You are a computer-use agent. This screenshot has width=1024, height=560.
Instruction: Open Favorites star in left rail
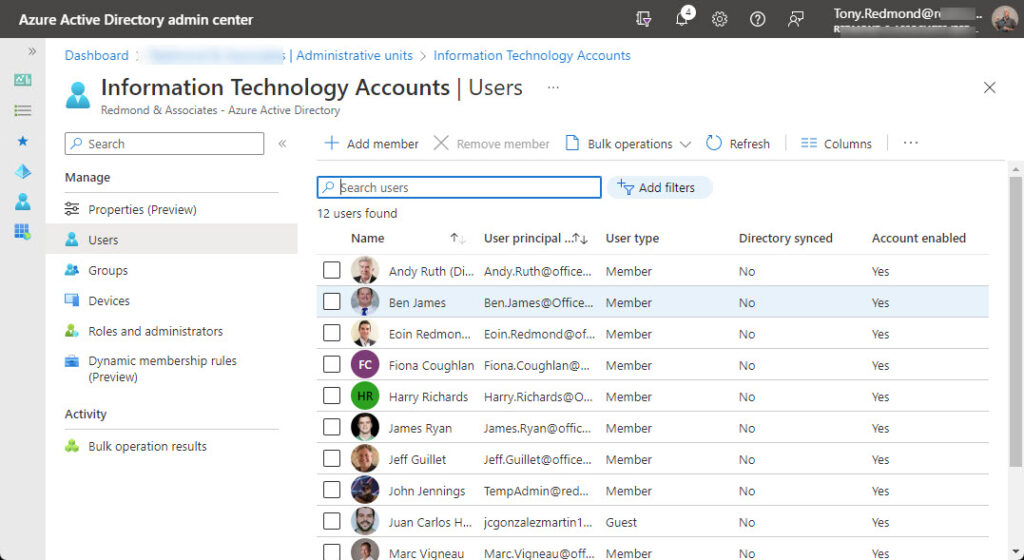pyautogui.click(x=23, y=141)
